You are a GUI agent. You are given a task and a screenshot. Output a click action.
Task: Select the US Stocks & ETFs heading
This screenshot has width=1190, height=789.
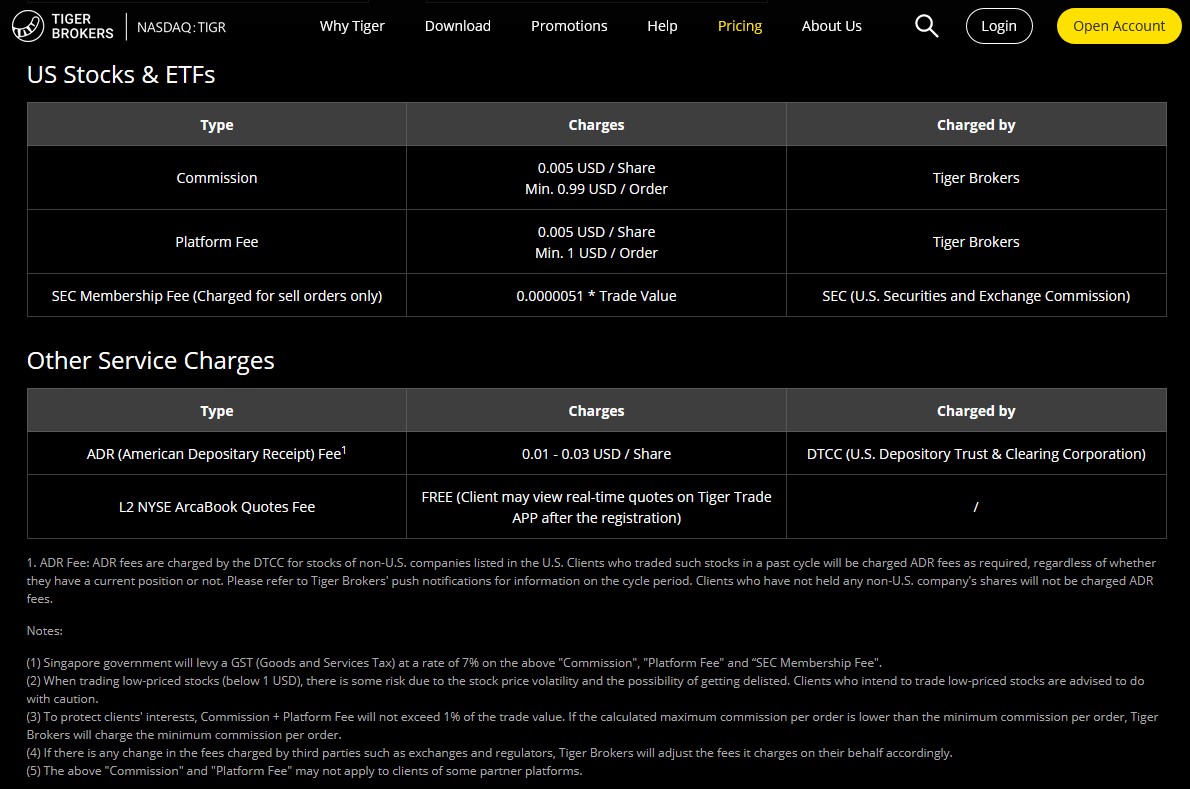coord(121,74)
